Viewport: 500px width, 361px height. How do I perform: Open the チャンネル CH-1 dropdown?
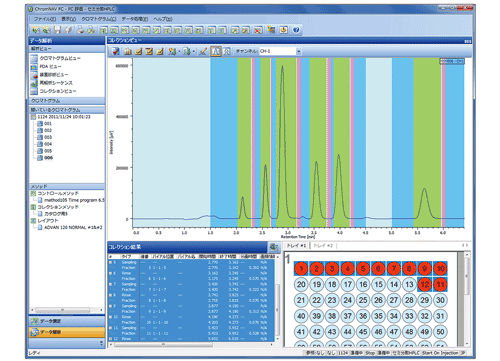pos(298,51)
